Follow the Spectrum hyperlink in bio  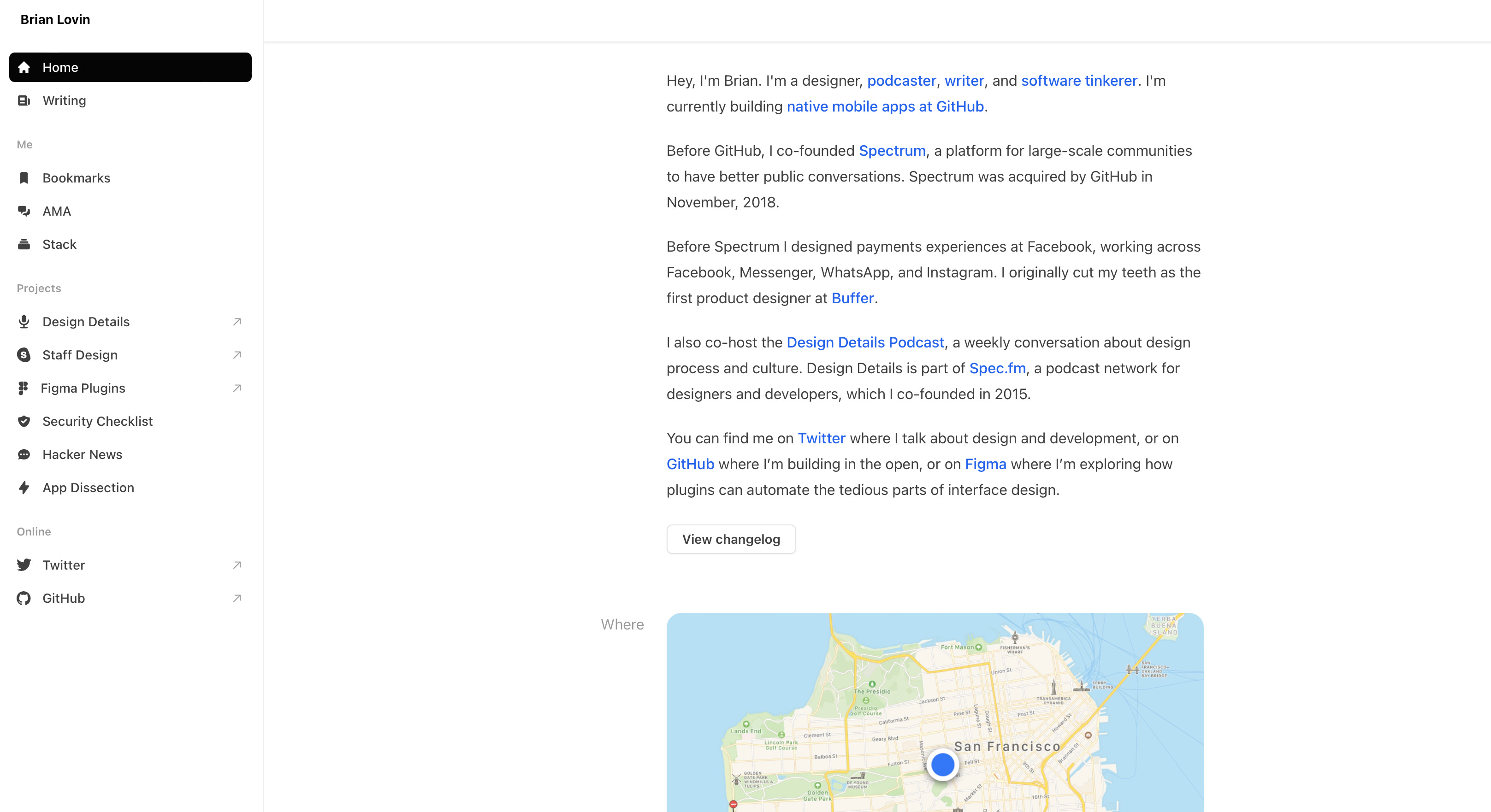click(891, 151)
